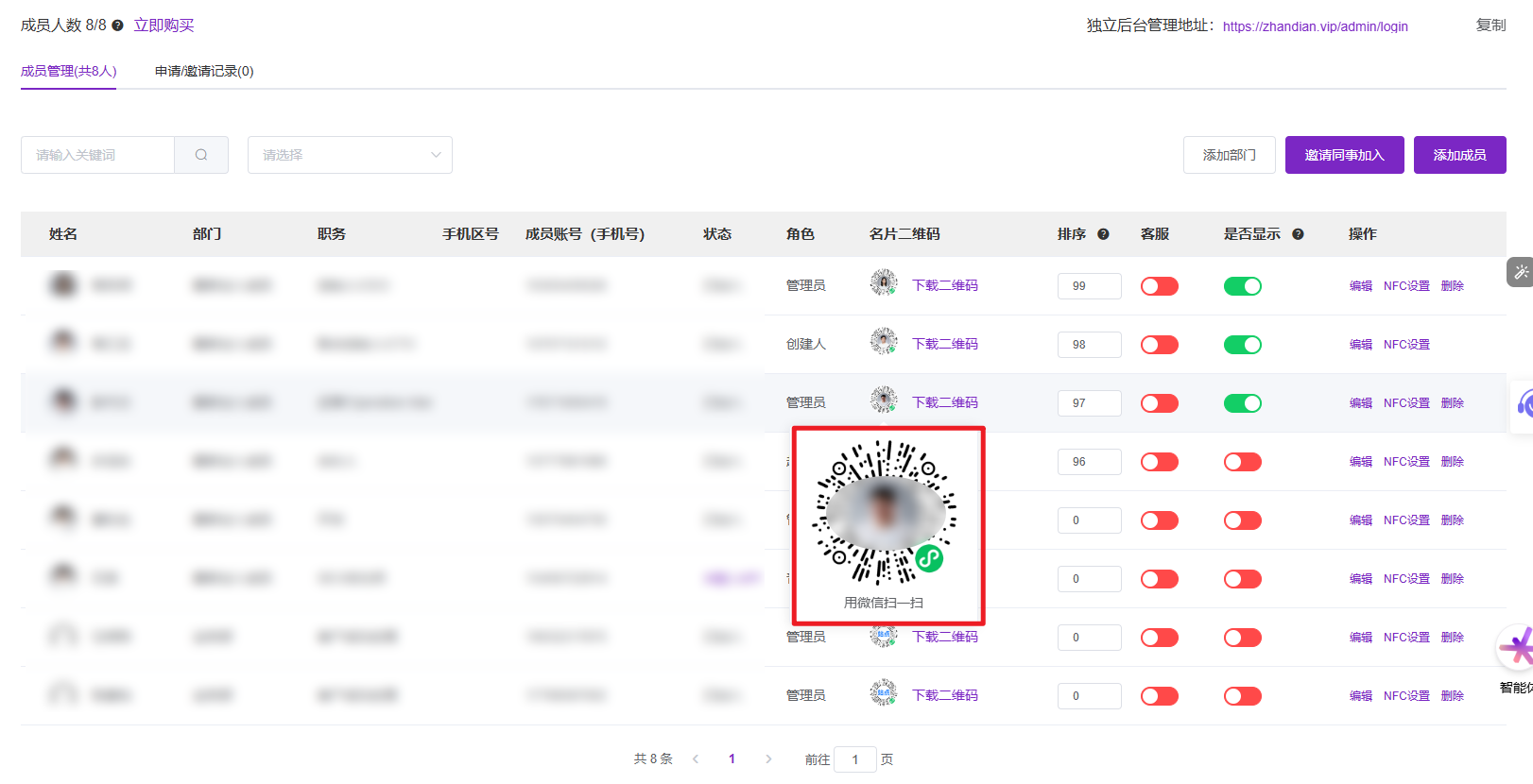Switch to 成员管理(共8人) tab

[x=69, y=71]
